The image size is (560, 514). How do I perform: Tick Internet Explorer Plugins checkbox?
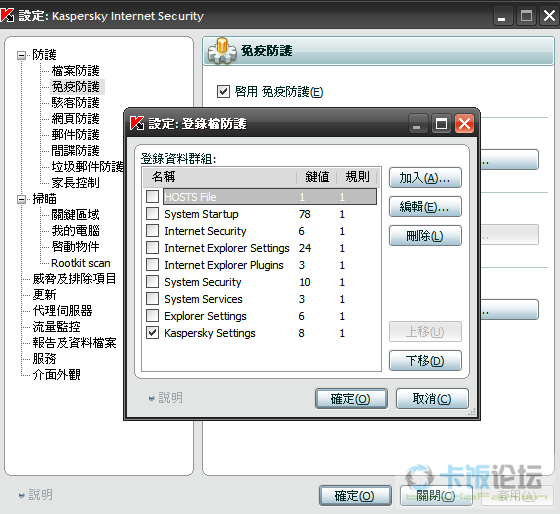click(x=152, y=265)
